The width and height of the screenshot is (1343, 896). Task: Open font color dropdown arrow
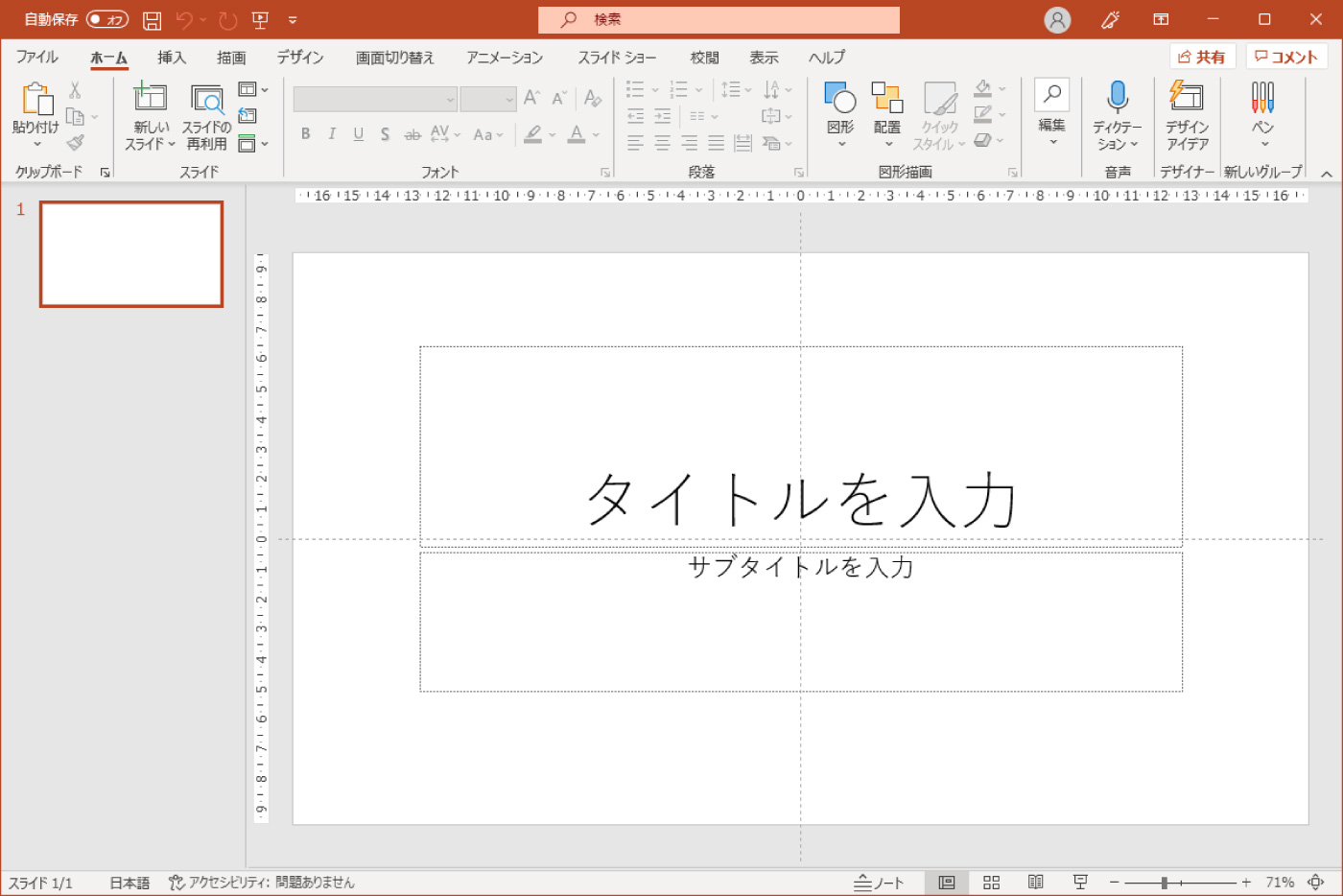(596, 134)
